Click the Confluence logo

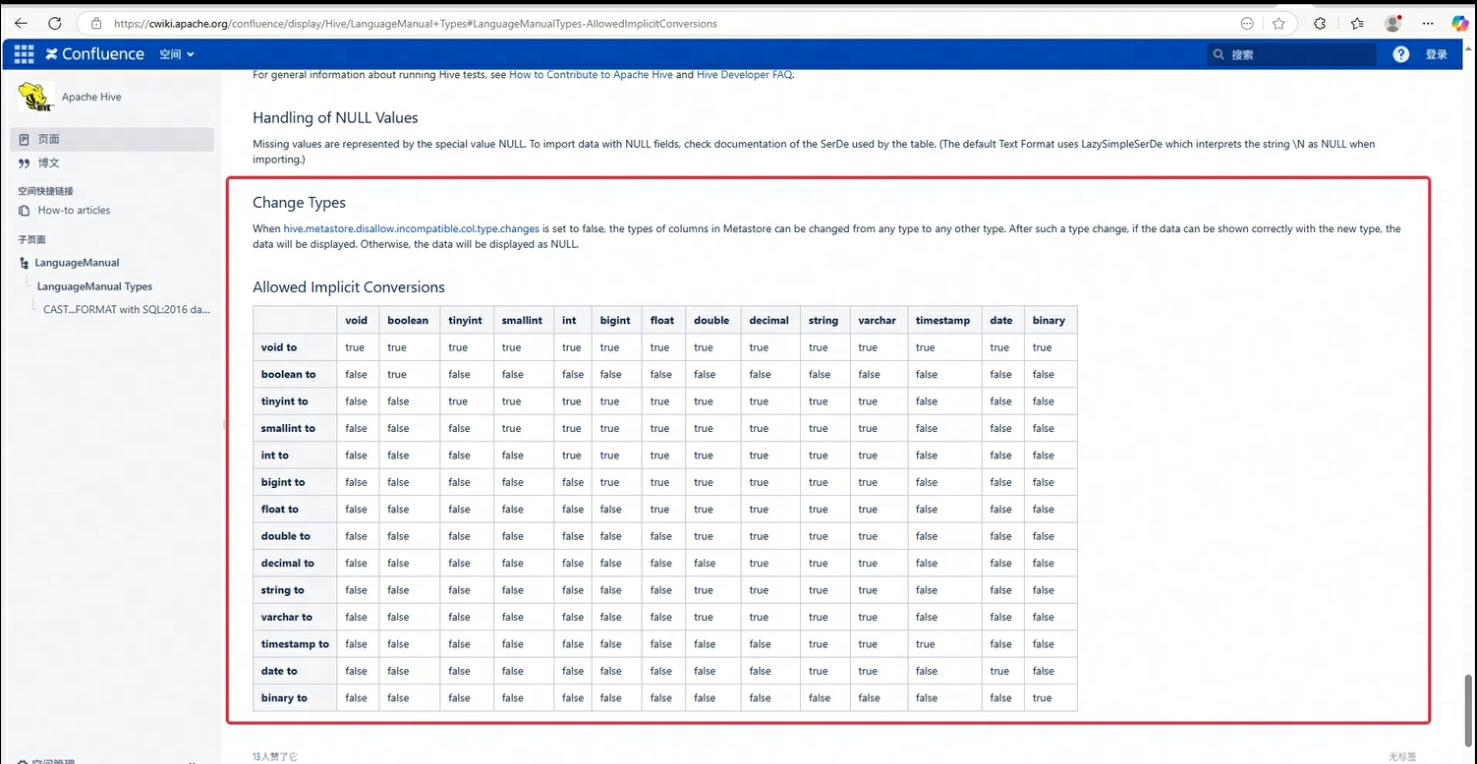(x=95, y=54)
